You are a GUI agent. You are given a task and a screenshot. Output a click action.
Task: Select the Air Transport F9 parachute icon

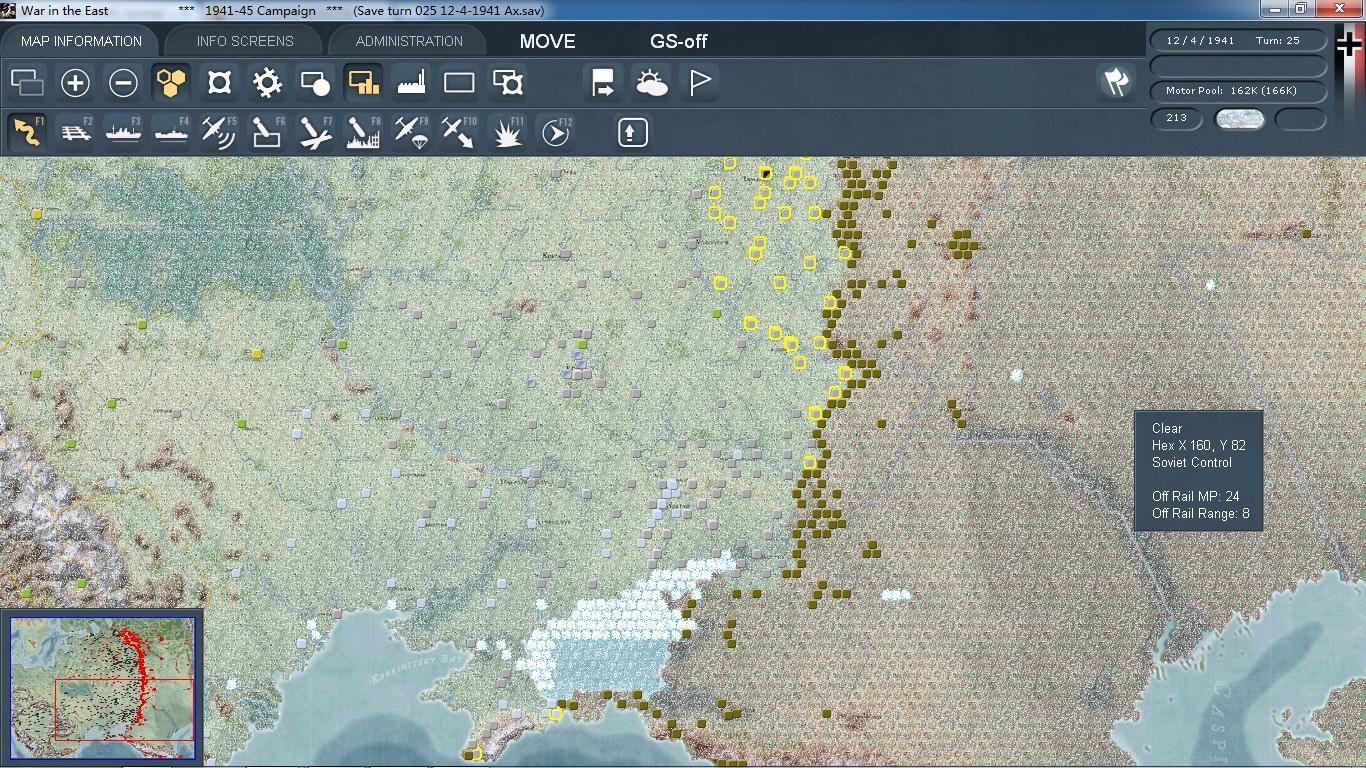pyautogui.click(x=411, y=132)
